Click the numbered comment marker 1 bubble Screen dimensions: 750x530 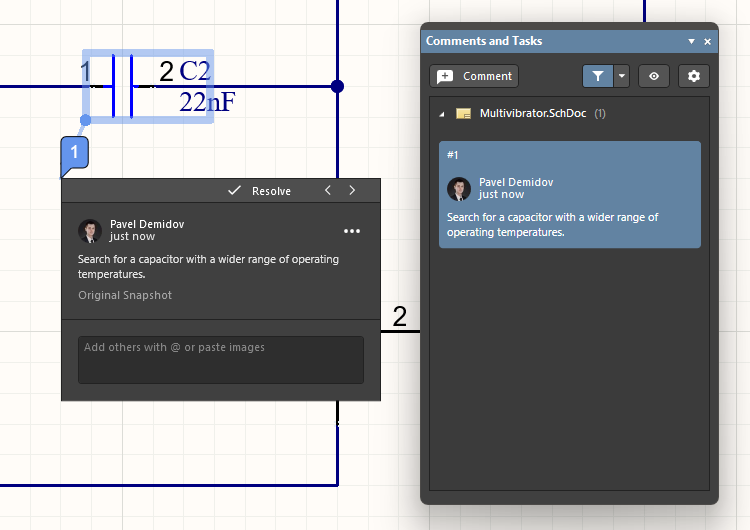click(x=75, y=153)
